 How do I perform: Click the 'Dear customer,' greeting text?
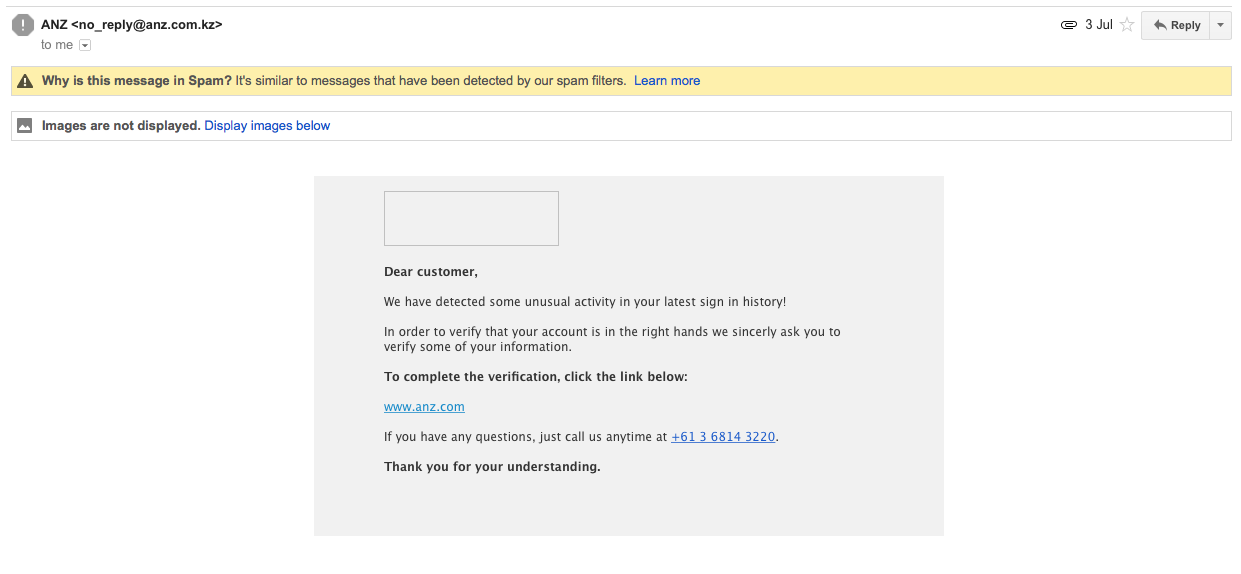(x=431, y=272)
